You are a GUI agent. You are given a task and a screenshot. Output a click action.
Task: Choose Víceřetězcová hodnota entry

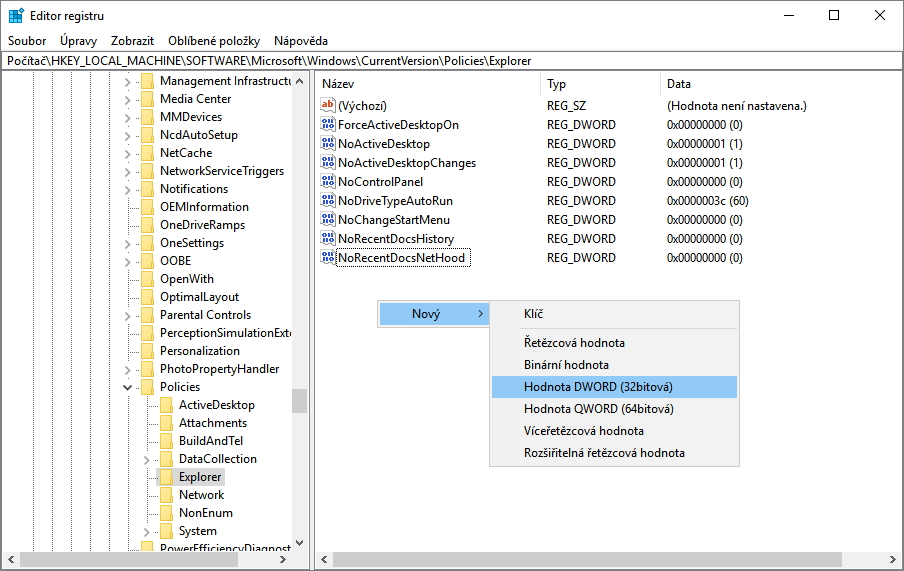point(614,430)
